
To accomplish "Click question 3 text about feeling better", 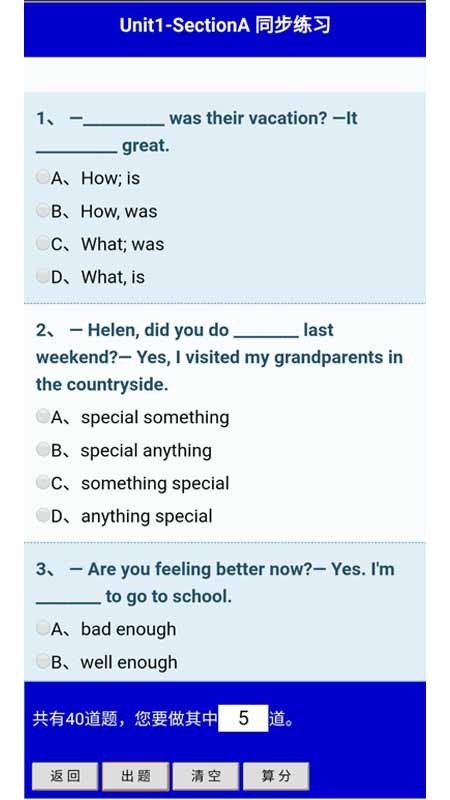I will [215, 583].
